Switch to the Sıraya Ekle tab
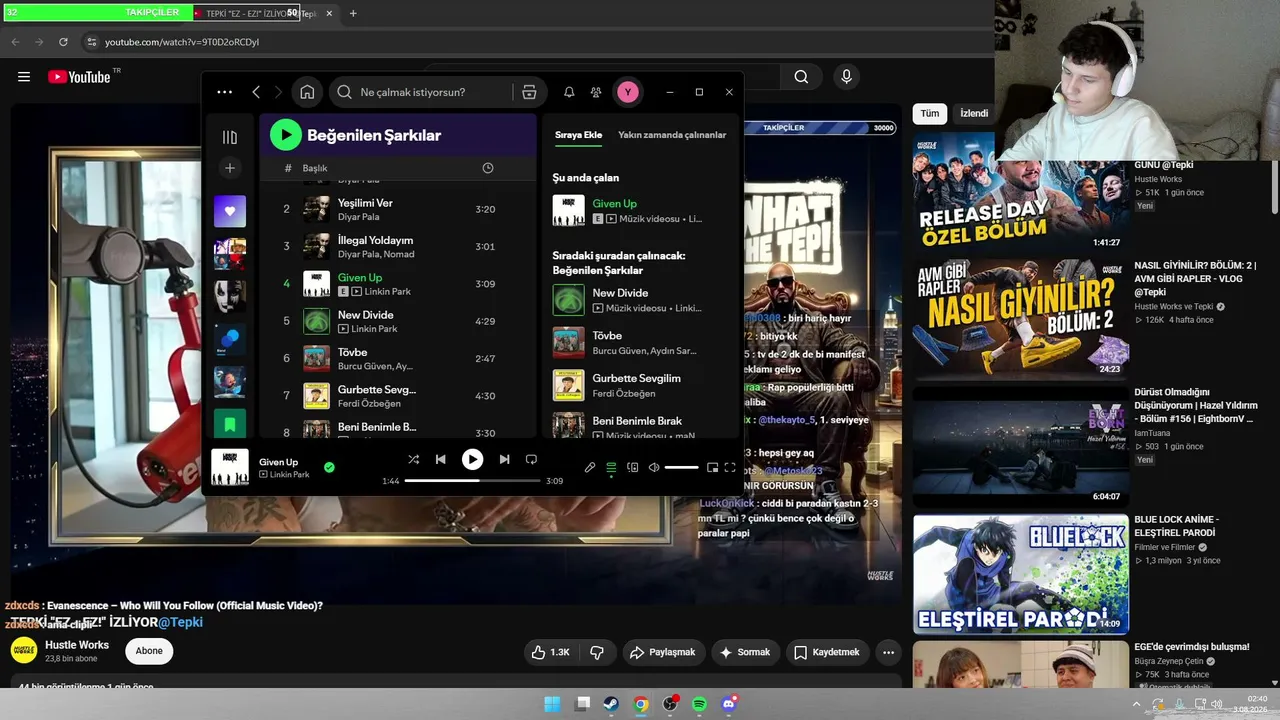Viewport: 1280px width, 720px height. pyautogui.click(x=579, y=135)
